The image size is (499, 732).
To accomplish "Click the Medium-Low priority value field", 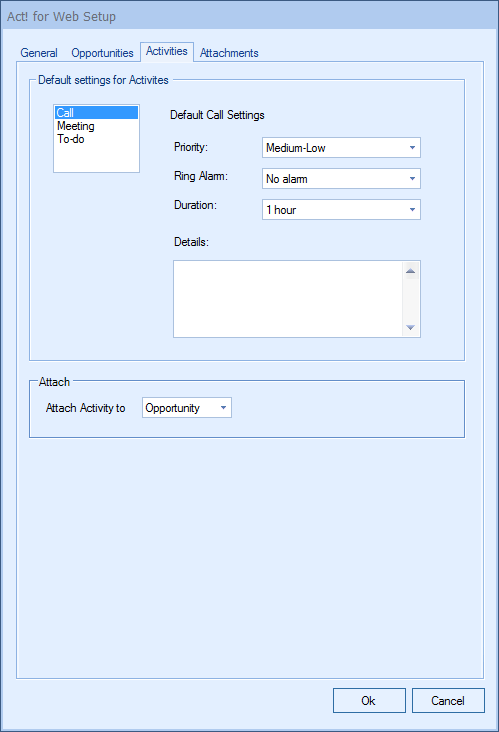I will 341,148.
